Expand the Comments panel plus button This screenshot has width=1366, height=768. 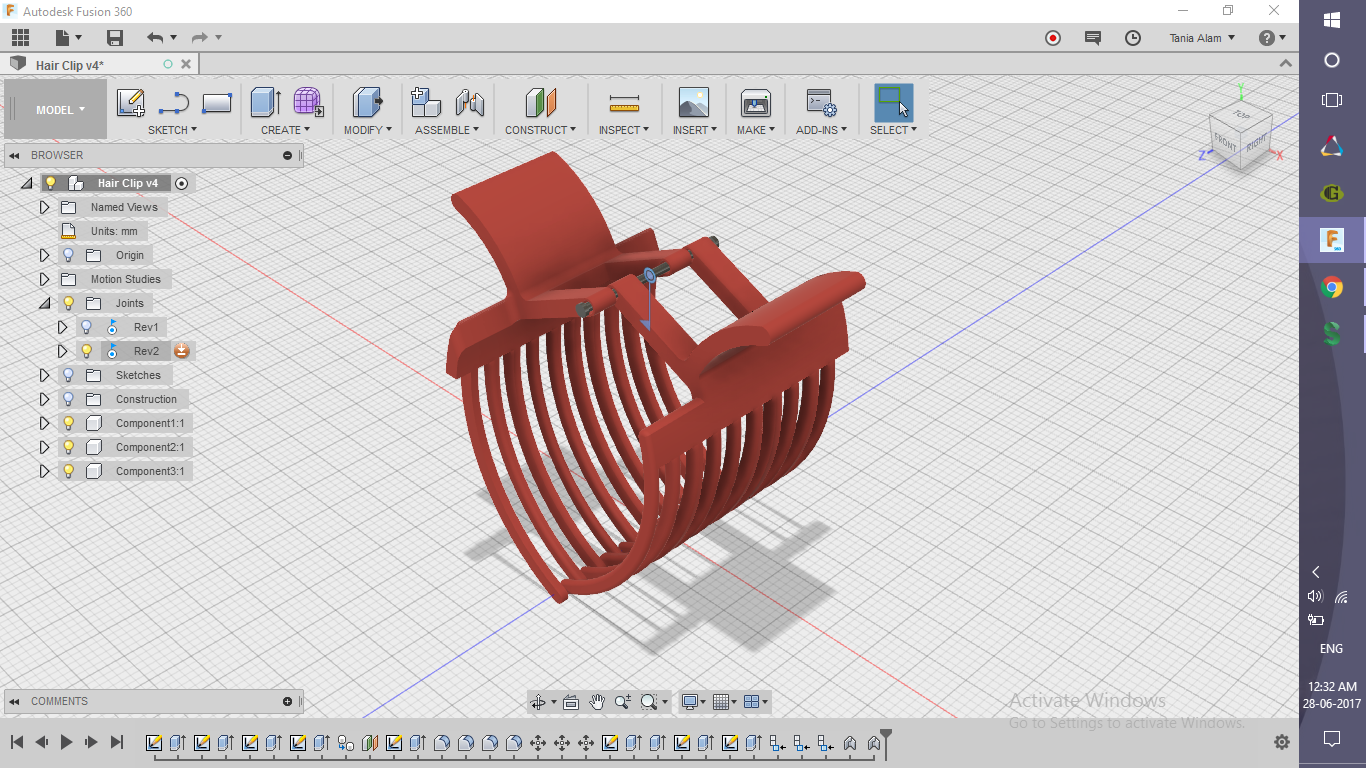pyautogui.click(x=288, y=702)
